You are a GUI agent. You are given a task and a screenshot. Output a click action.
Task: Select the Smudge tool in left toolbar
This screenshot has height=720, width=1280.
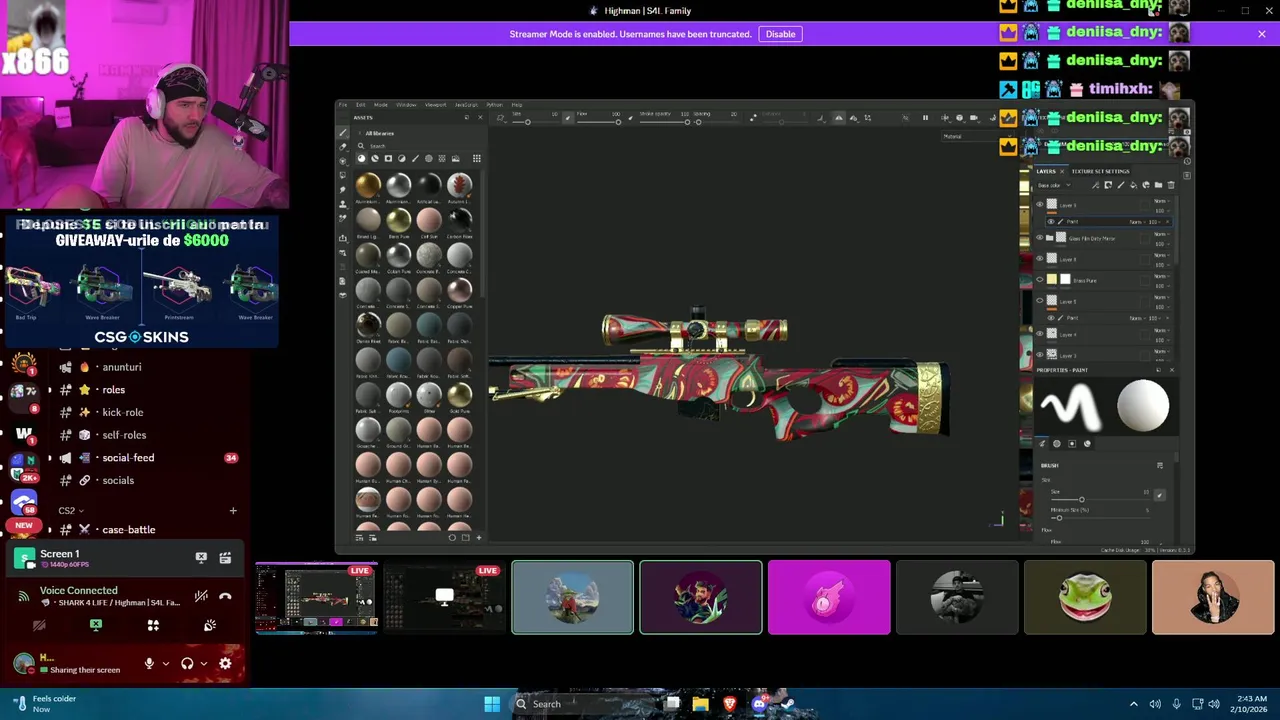pyautogui.click(x=342, y=189)
